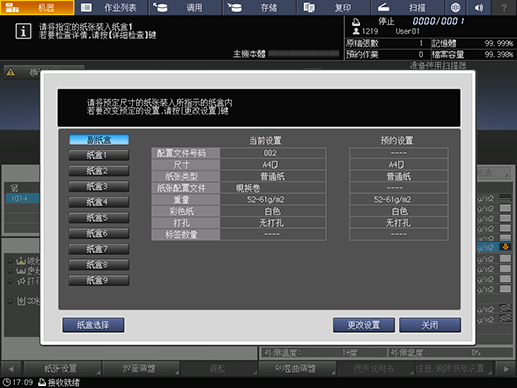Click the yellow warning triangle icon
517x388 pixels.
(x=11, y=72)
